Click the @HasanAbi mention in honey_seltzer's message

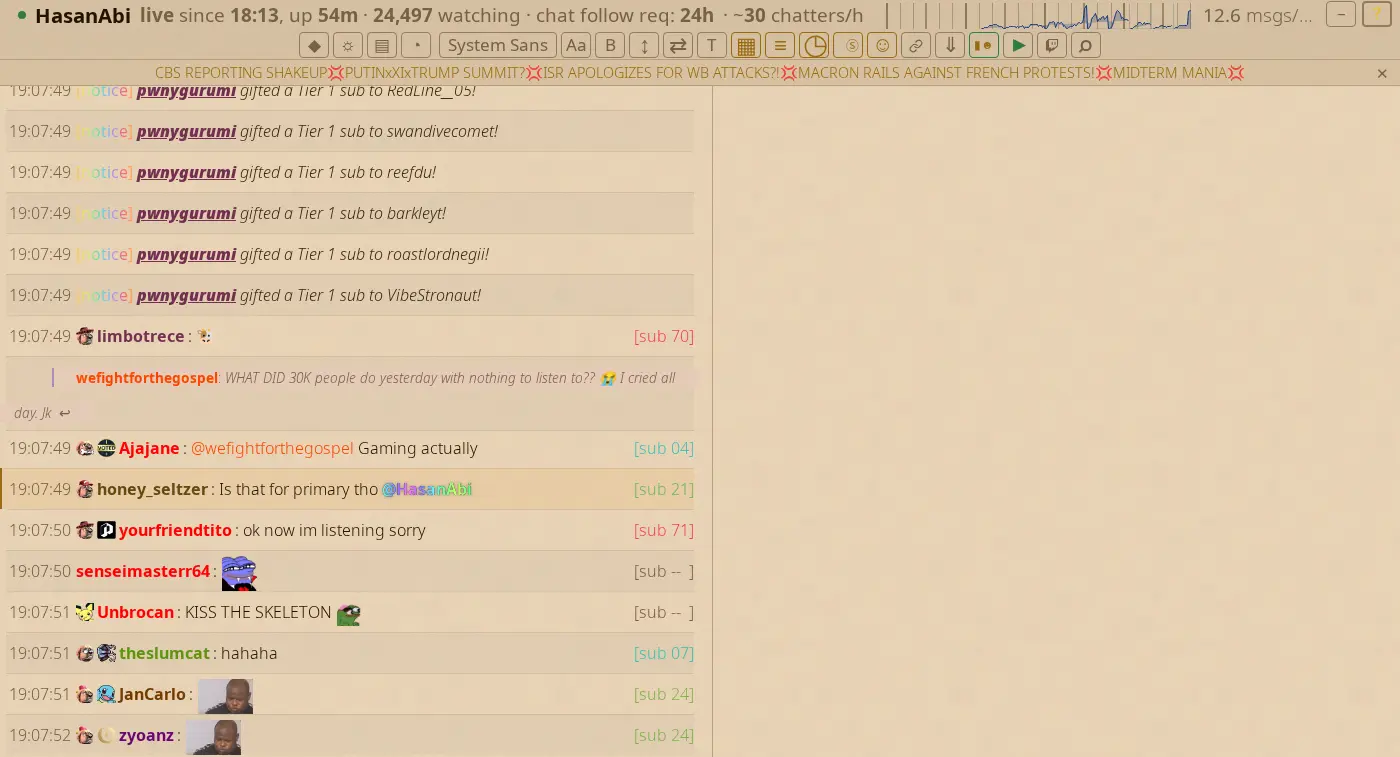427,489
